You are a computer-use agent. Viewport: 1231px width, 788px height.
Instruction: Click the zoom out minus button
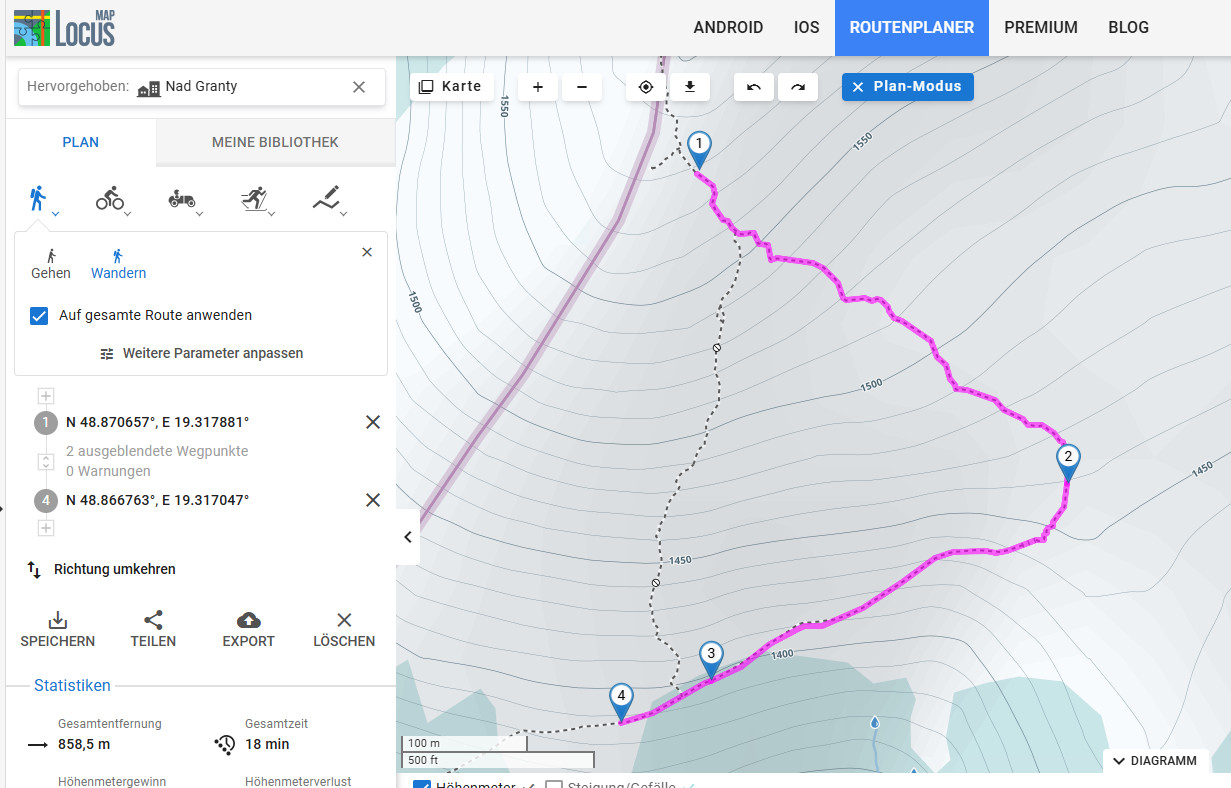(582, 87)
